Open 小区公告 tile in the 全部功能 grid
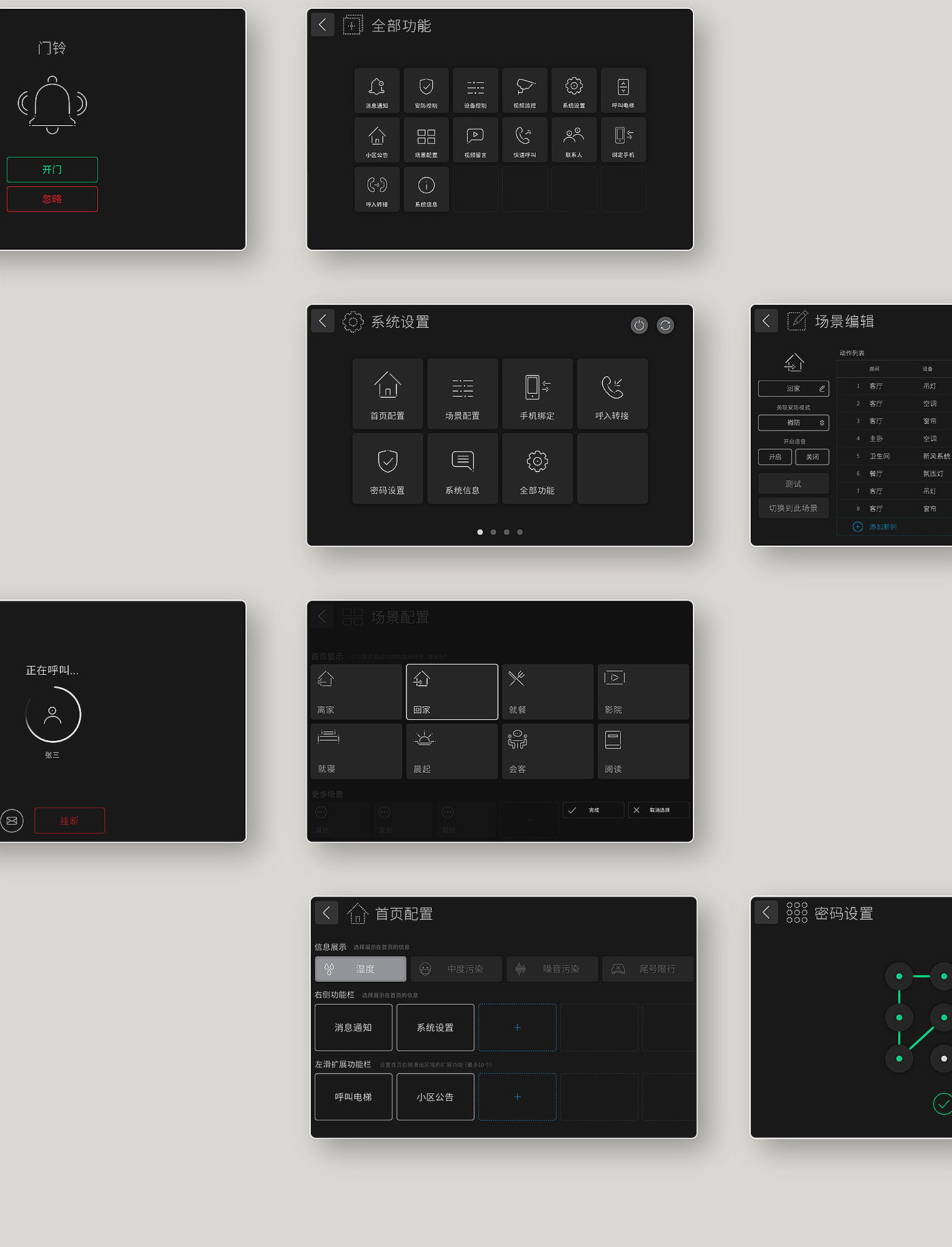952x1247 pixels. click(377, 139)
